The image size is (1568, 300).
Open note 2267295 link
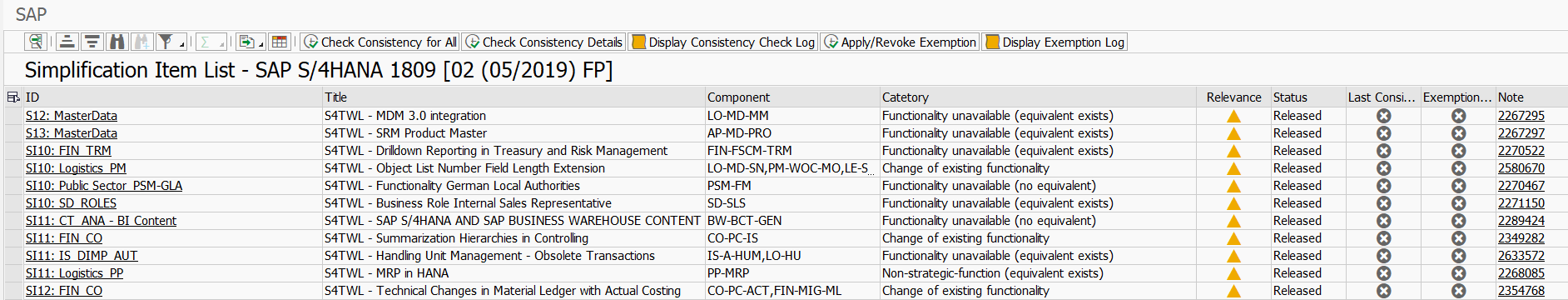[1521, 116]
